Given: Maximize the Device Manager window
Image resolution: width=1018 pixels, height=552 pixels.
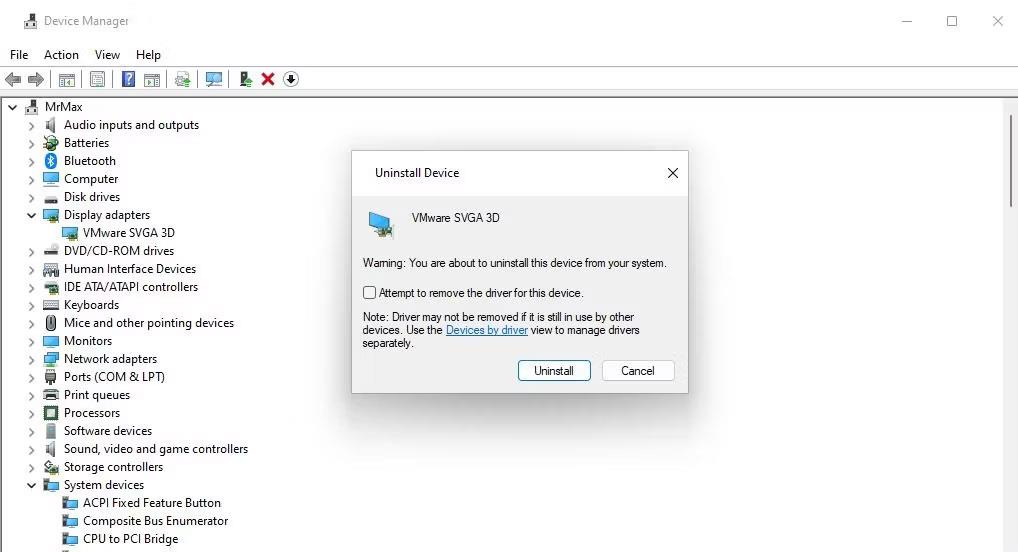Looking at the screenshot, I should tap(952, 21).
